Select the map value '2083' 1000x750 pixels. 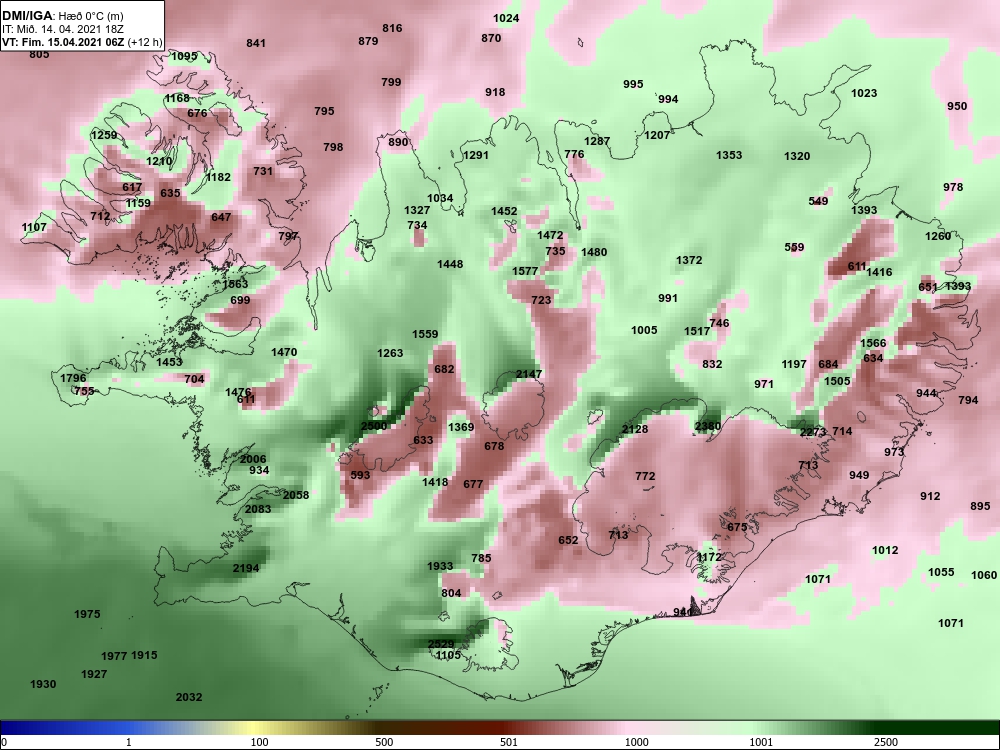coord(258,509)
